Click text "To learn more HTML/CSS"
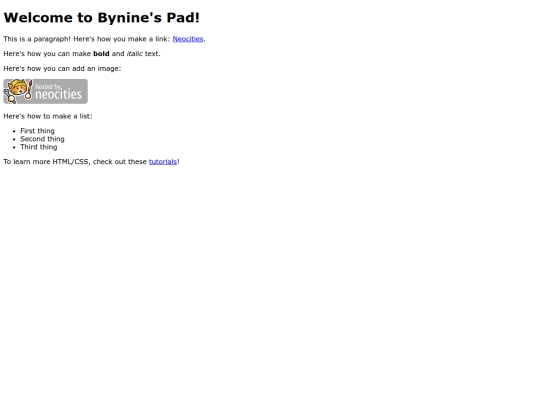Viewport: 540px width, 405px height. point(47,162)
